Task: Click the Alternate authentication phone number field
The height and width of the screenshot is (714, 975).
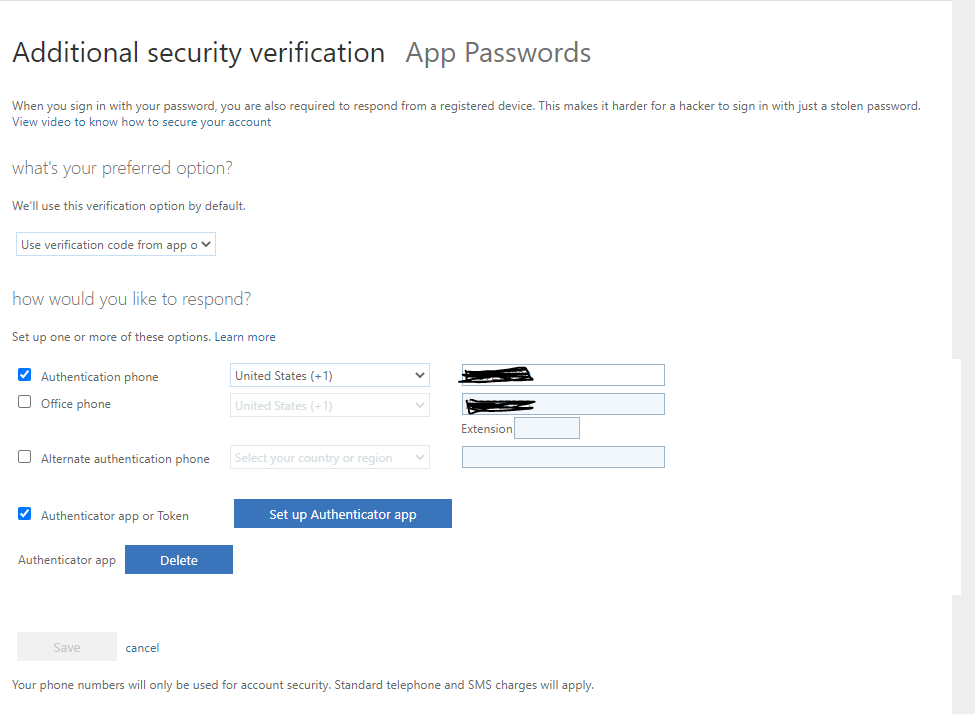Action: point(563,457)
